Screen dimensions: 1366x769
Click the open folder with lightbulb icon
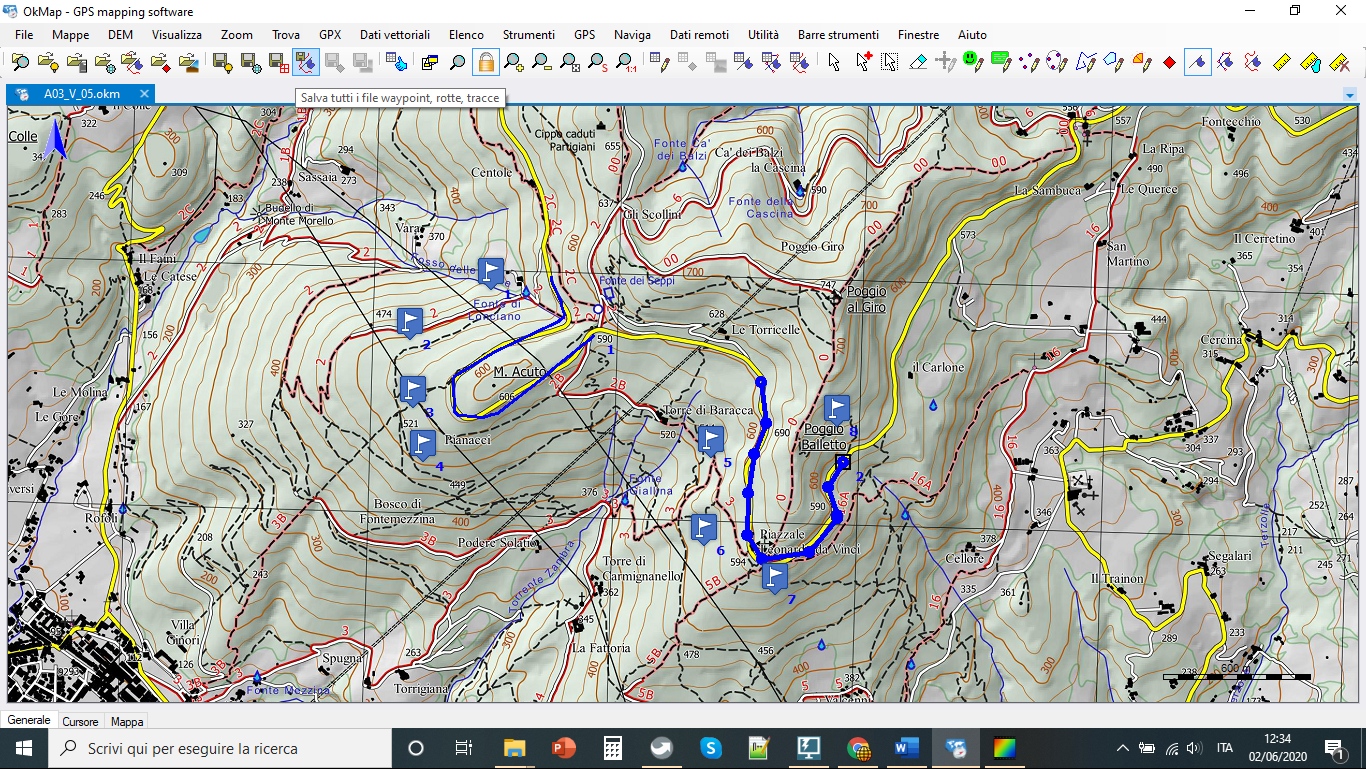pyautogui.click(x=48, y=63)
